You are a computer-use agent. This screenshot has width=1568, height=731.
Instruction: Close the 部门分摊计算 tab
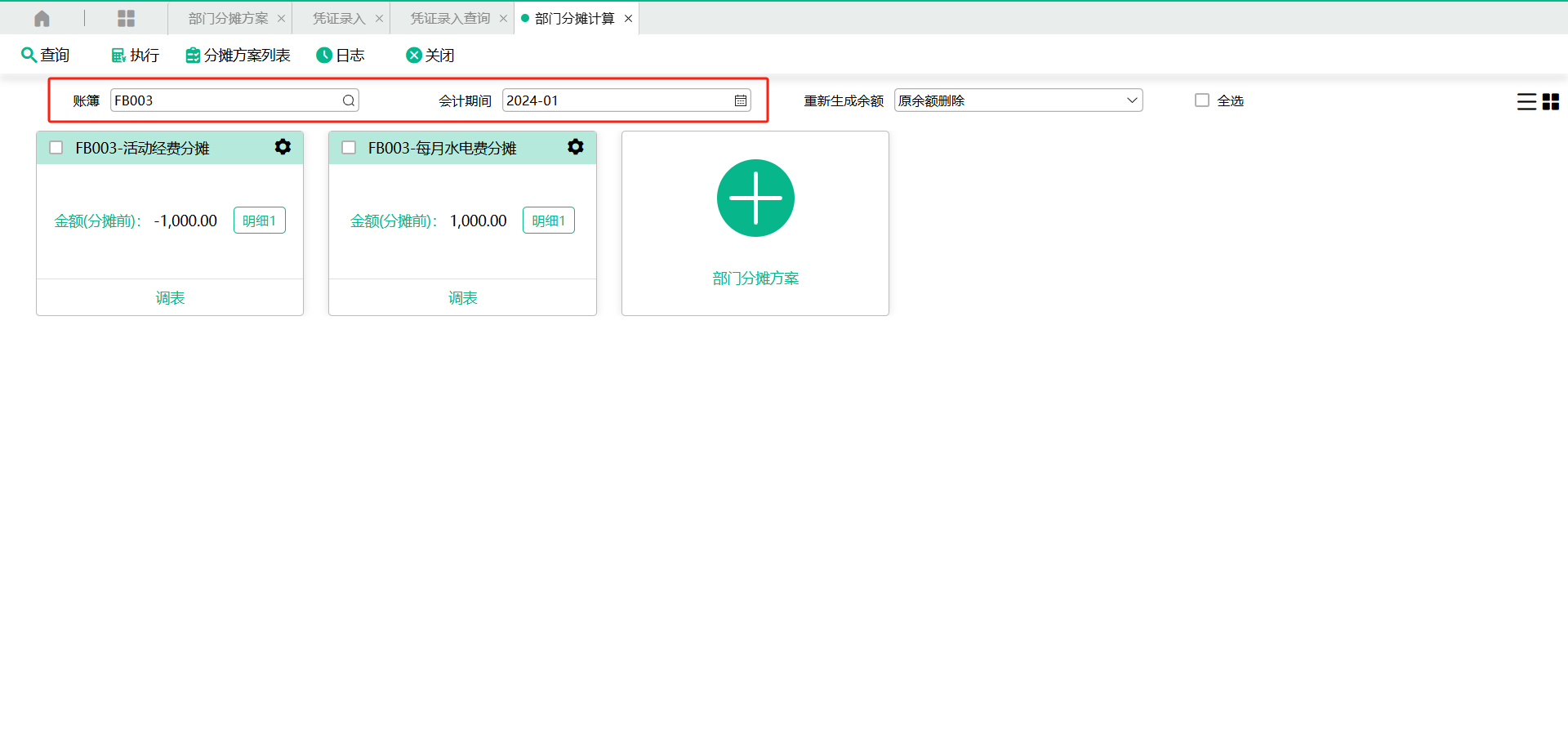coord(628,18)
